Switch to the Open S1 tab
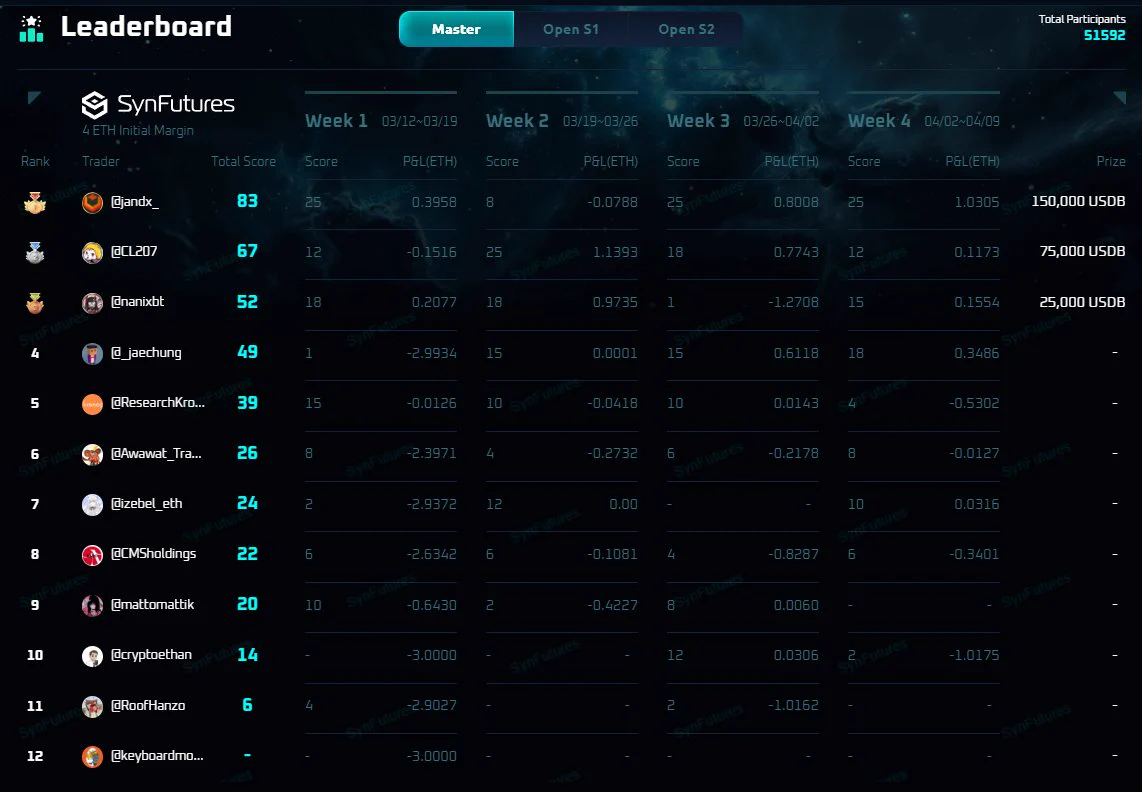Viewport: 1142px width, 792px height. click(x=571, y=29)
